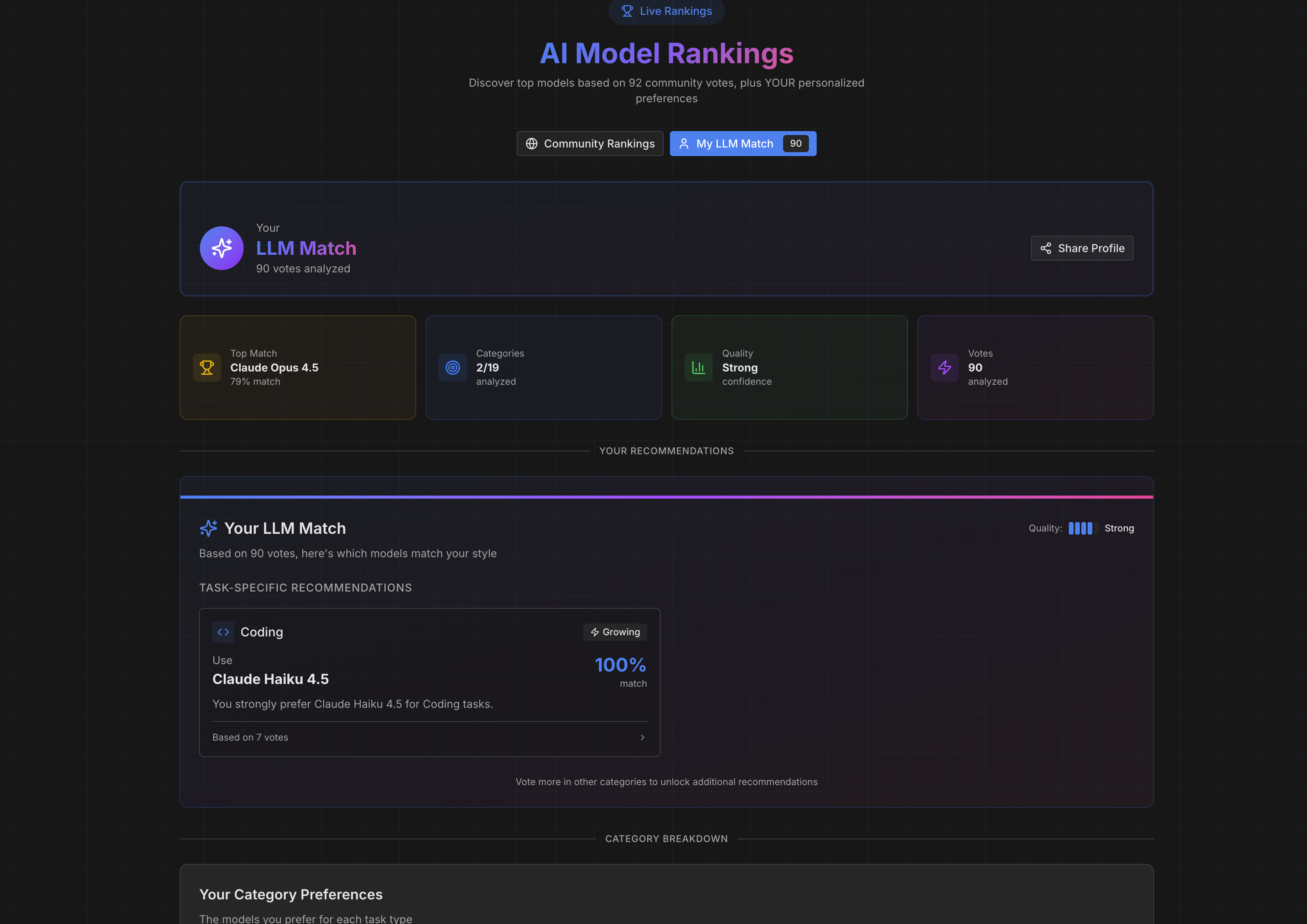This screenshot has width=1307, height=924.
Task: Click the trophy icon in Live Rankings badge
Action: coord(627,11)
